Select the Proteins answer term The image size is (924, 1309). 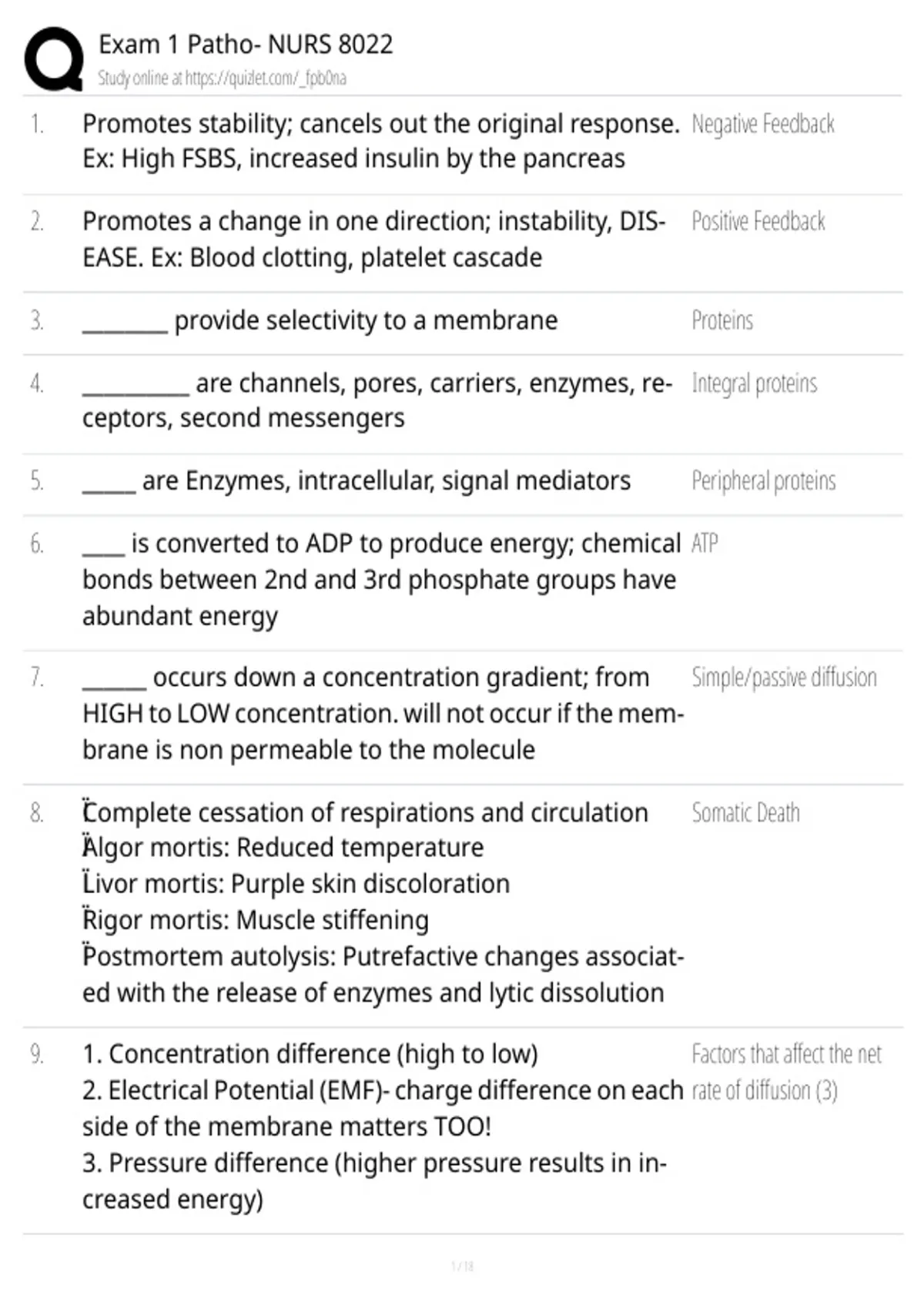tap(722, 320)
